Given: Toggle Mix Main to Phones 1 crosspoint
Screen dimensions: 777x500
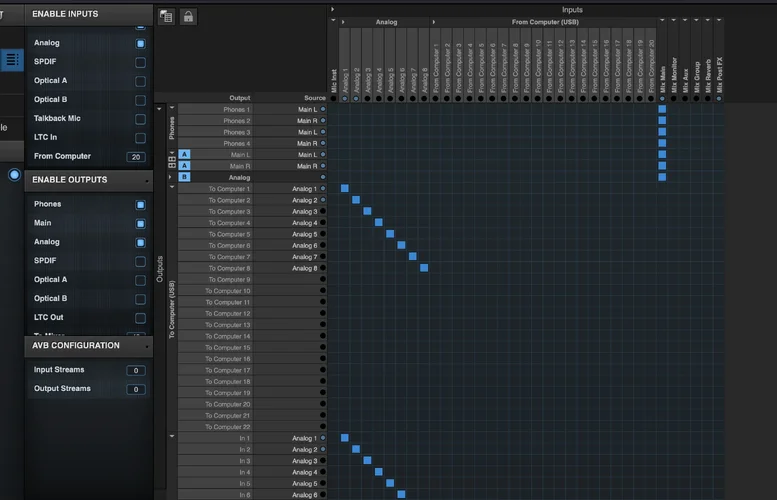Looking at the screenshot, I should [662, 109].
